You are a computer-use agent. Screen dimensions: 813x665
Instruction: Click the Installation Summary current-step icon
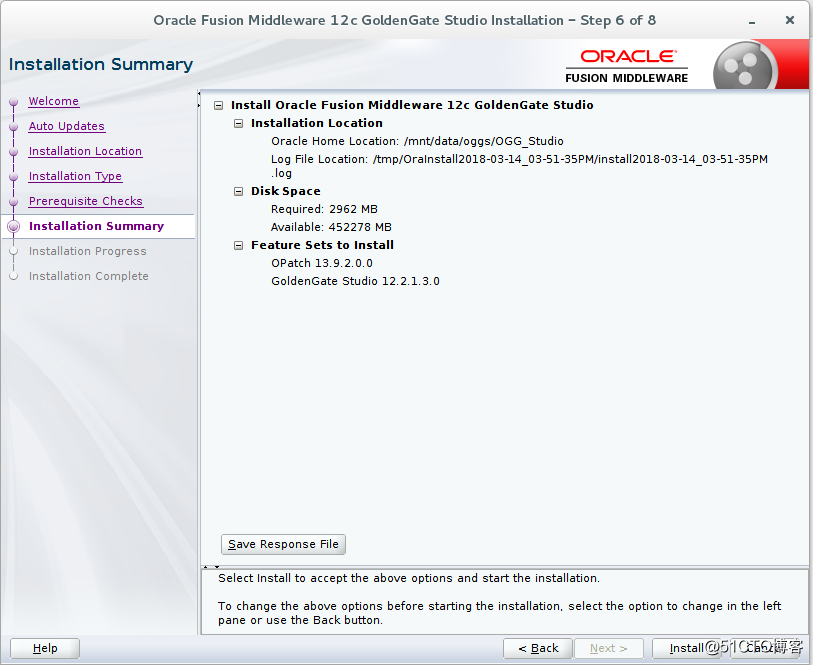tap(14, 227)
